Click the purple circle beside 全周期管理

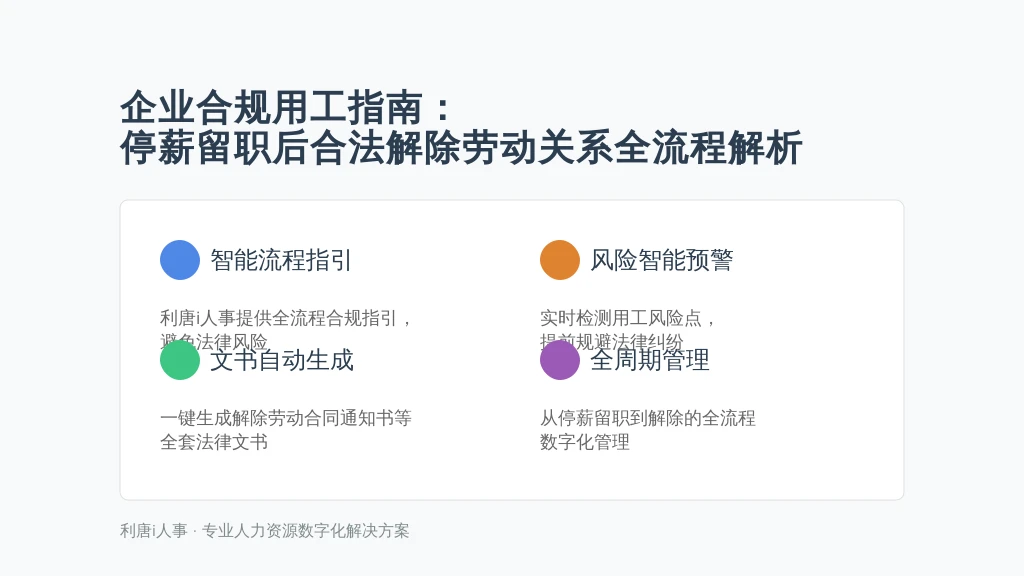(x=560, y=360)
